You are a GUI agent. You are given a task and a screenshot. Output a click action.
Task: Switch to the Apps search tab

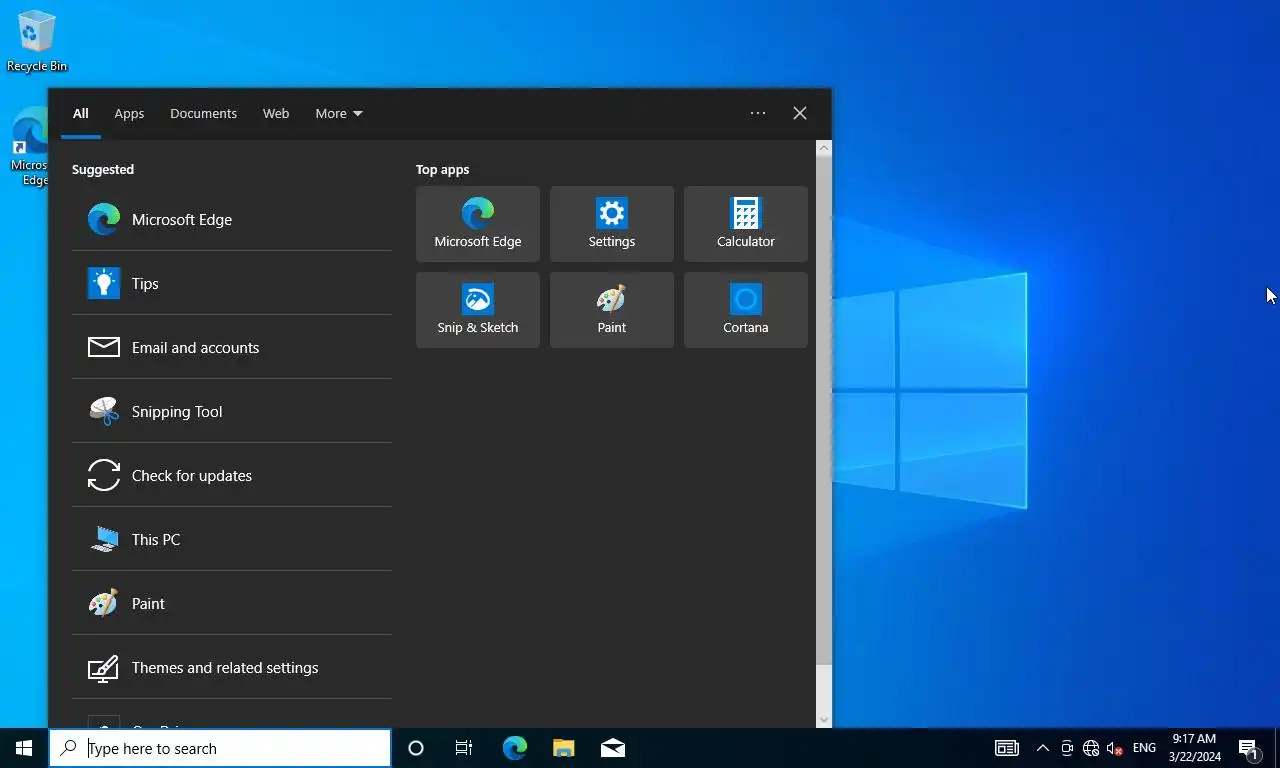click(x=129, y=113)
